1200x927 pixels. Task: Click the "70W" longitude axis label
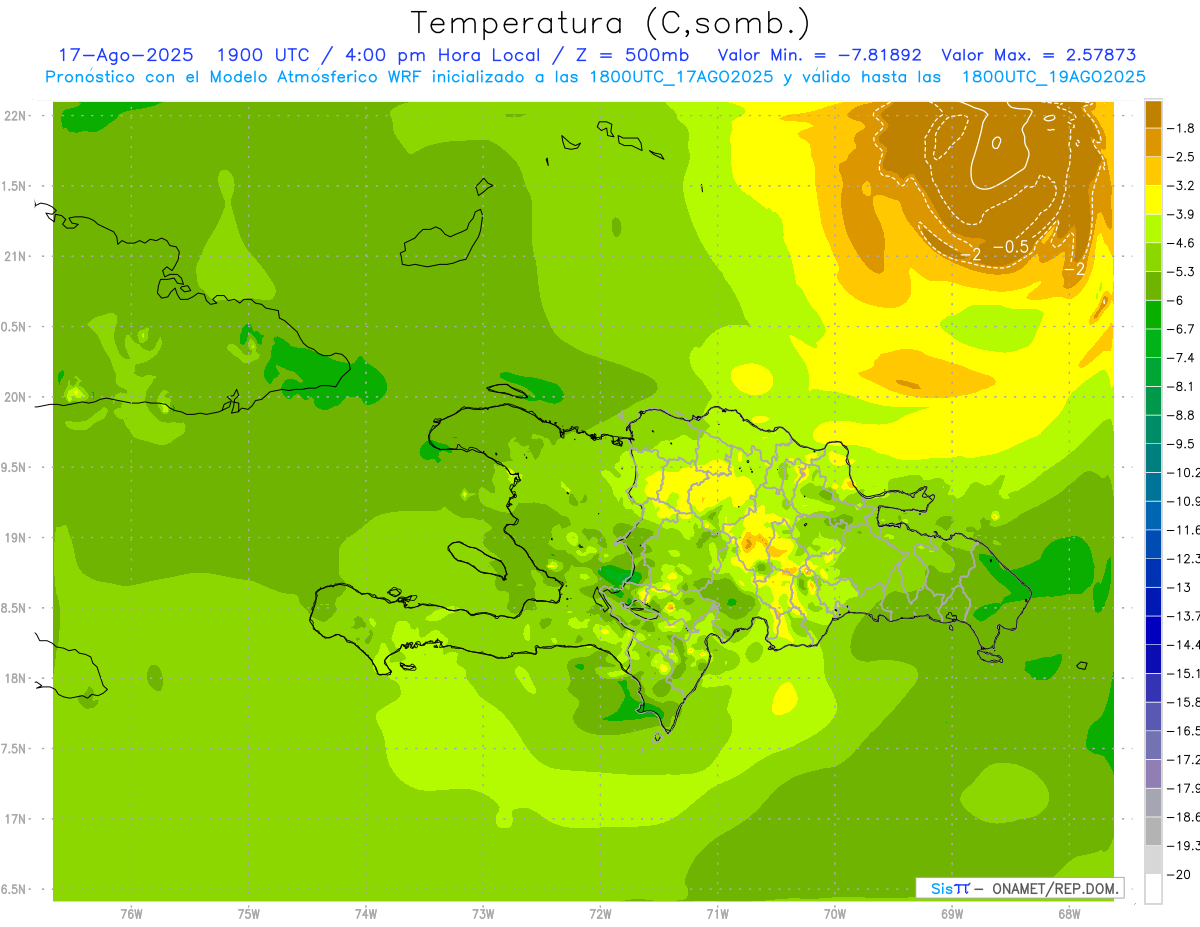point(835,914)
